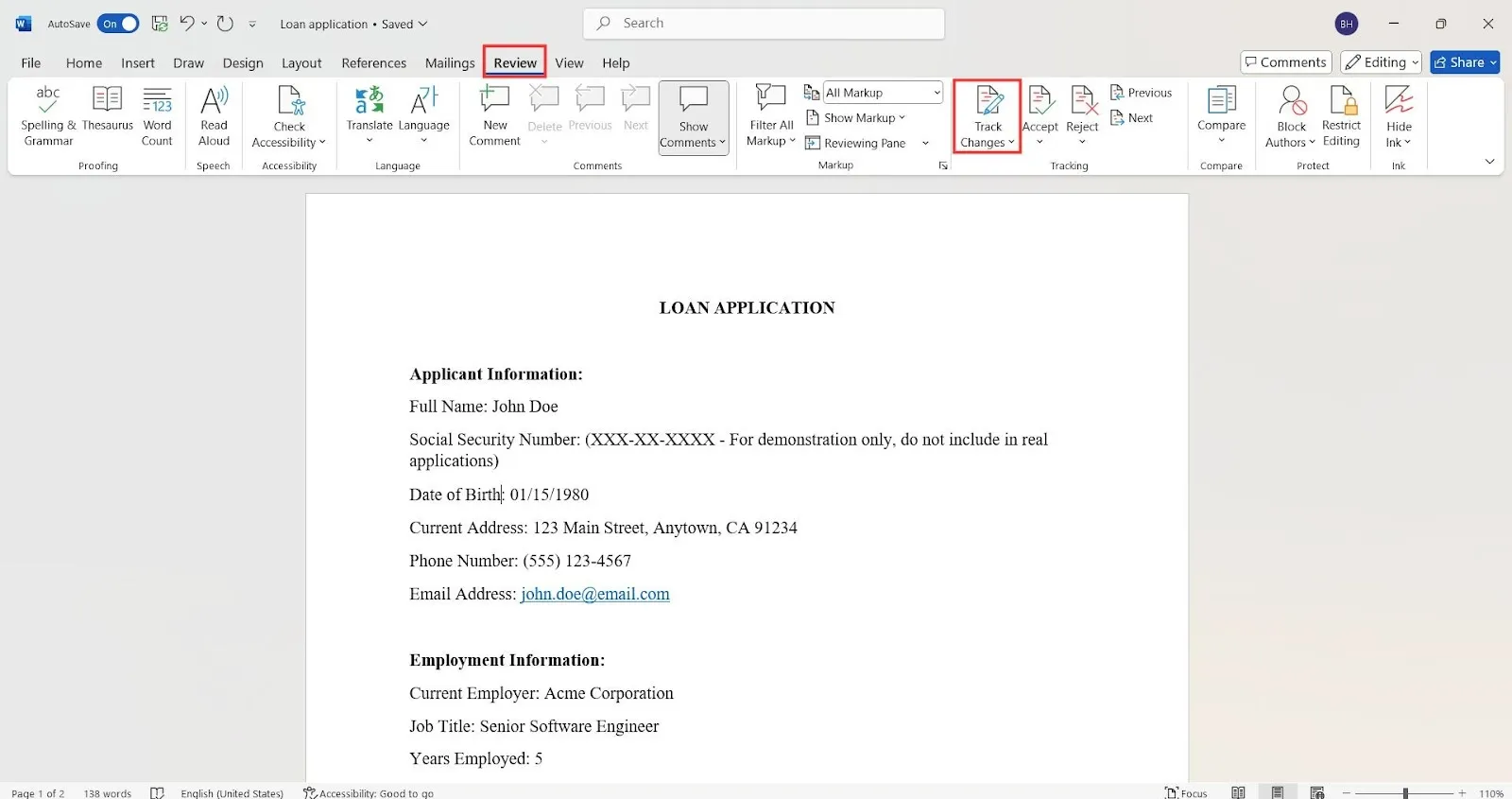Image resolution: width=1512 pixels, height=799 pixels.
Task: Switch to the References tab
Action: point(374,62)
